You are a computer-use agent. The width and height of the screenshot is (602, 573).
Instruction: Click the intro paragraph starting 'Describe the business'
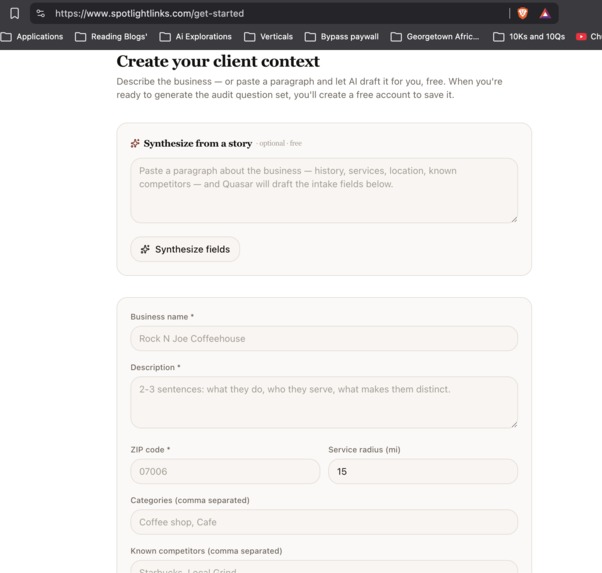point(309,88)
